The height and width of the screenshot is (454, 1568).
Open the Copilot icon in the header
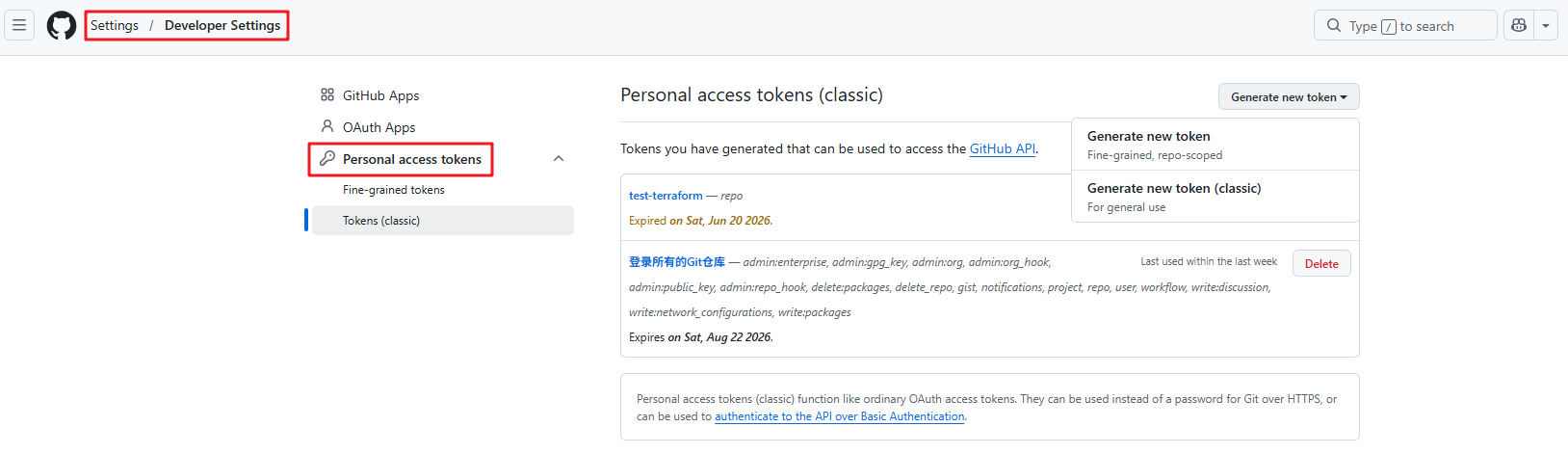[1519, 25]
